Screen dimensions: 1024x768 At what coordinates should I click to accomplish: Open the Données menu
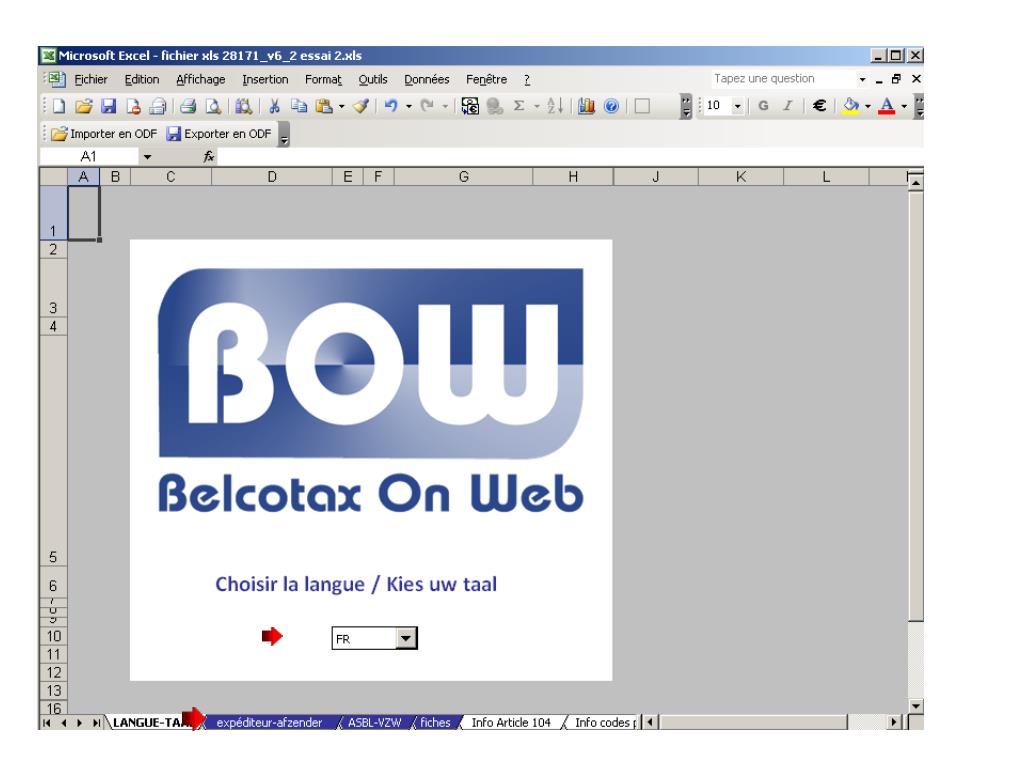click(x=426, y=80)
